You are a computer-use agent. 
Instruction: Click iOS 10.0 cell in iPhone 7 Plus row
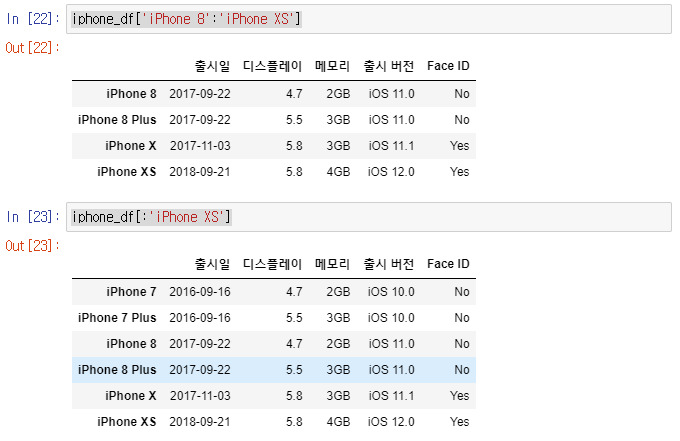391,318
